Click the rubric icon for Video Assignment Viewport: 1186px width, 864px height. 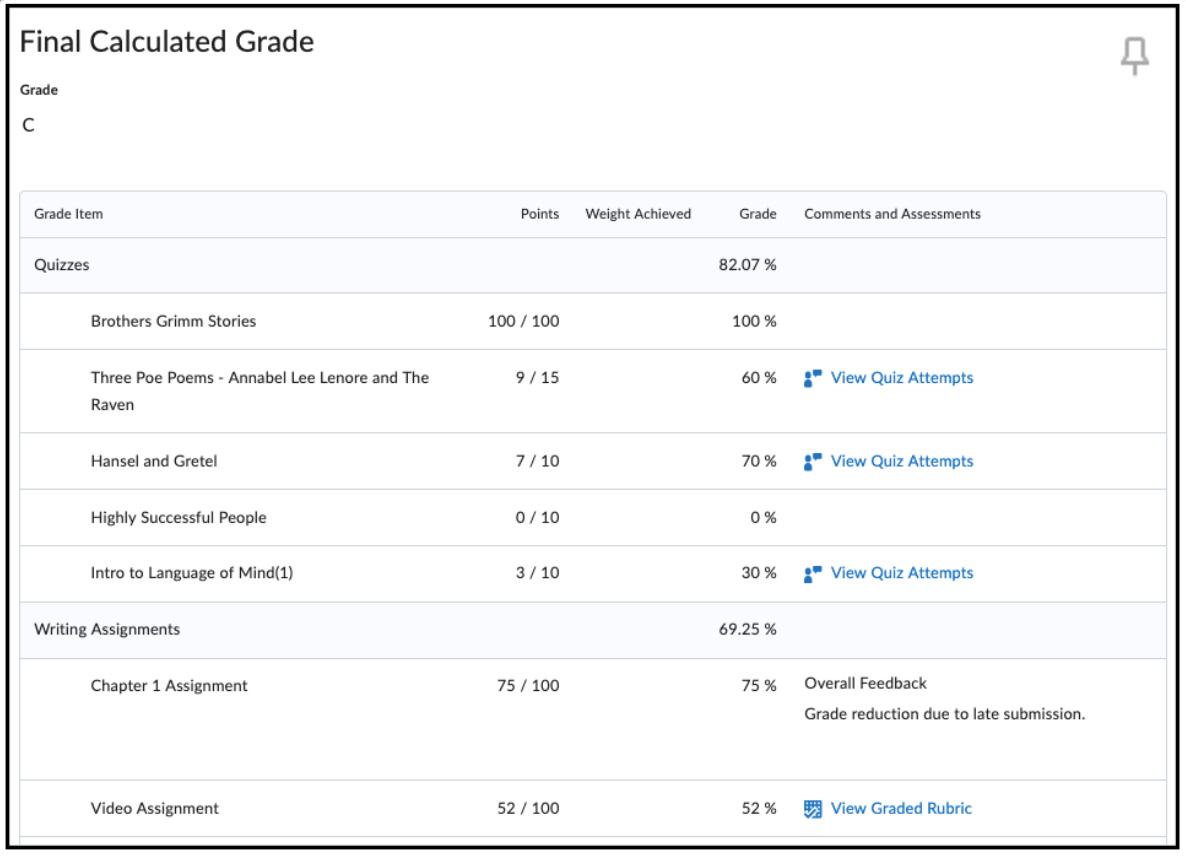(812, 809)
